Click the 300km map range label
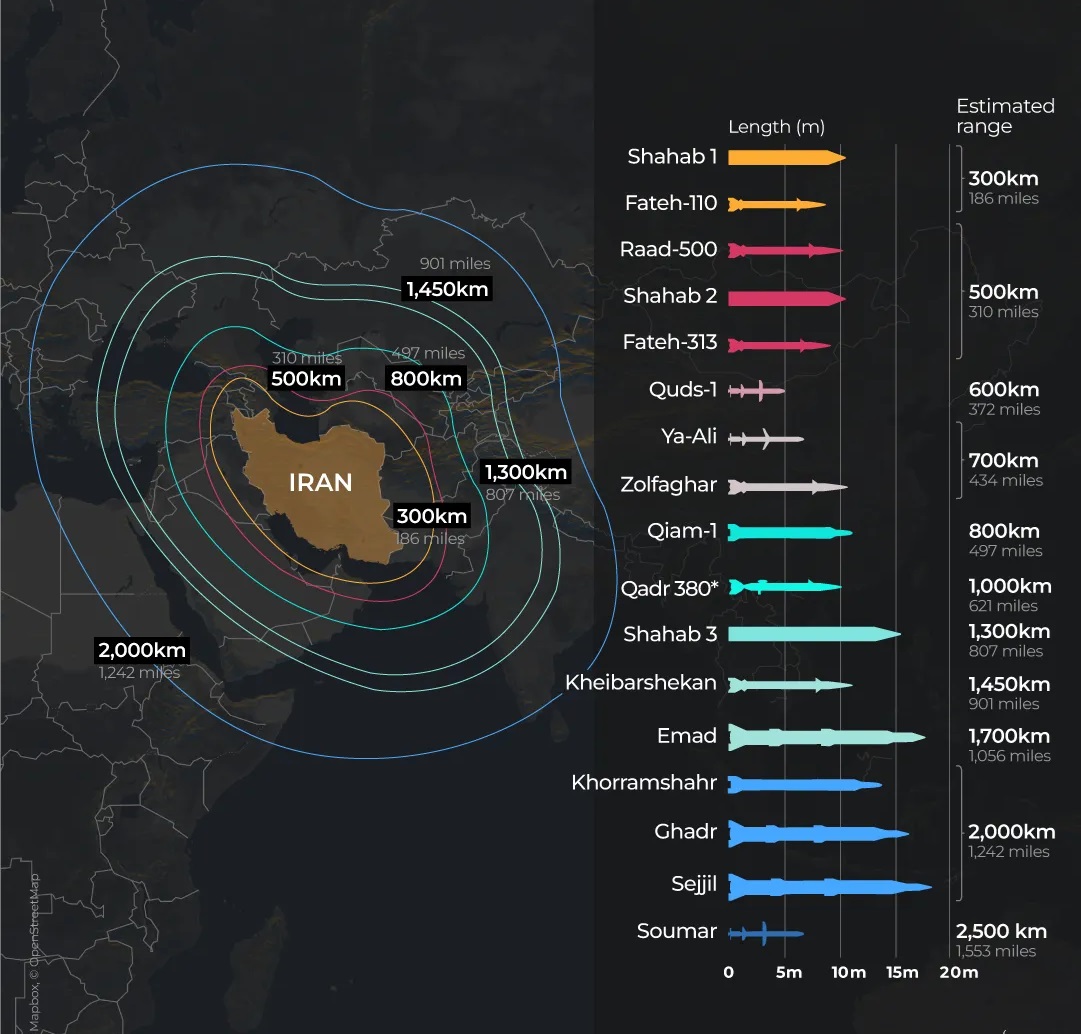Image resolution: width=1081 pixels, height=1034 pixels. point(431,516)
